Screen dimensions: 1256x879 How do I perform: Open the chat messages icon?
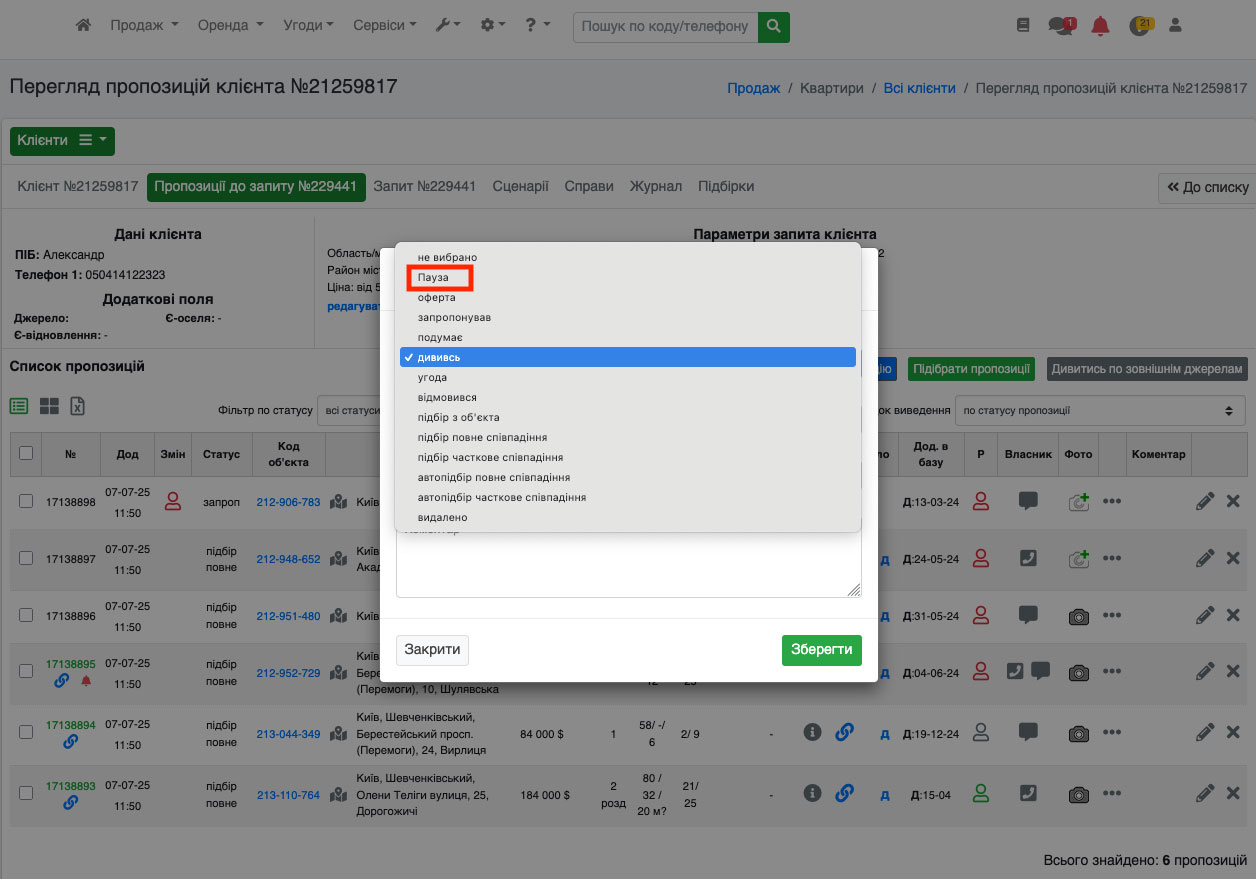[x=1059, y=26]
